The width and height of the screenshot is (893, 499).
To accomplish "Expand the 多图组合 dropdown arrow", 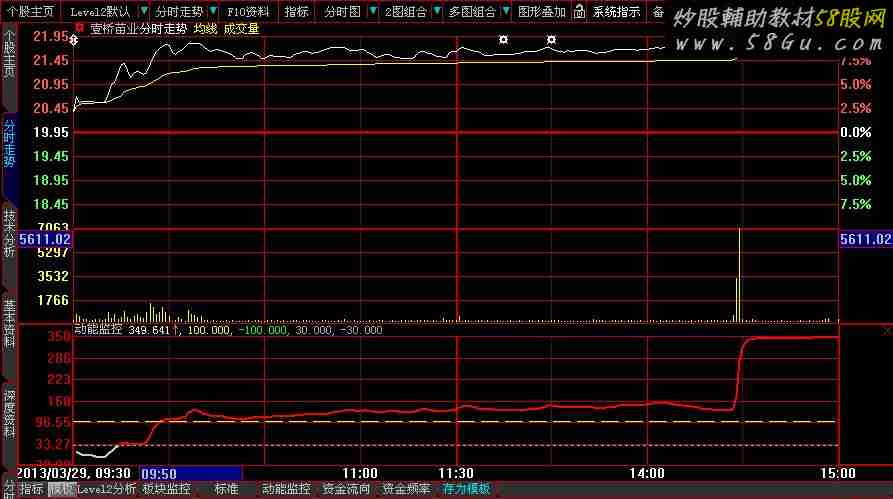I will (506, 12).
